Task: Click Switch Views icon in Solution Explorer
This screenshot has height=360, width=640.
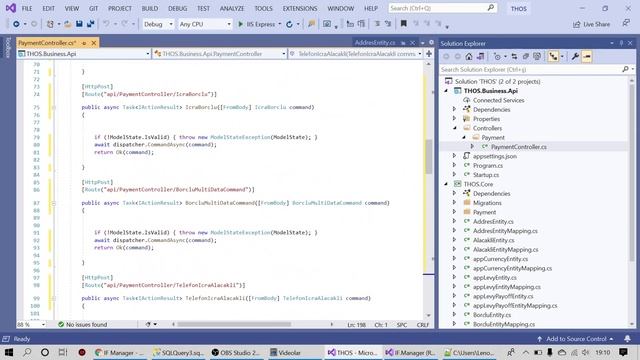Action: (480, 57)
